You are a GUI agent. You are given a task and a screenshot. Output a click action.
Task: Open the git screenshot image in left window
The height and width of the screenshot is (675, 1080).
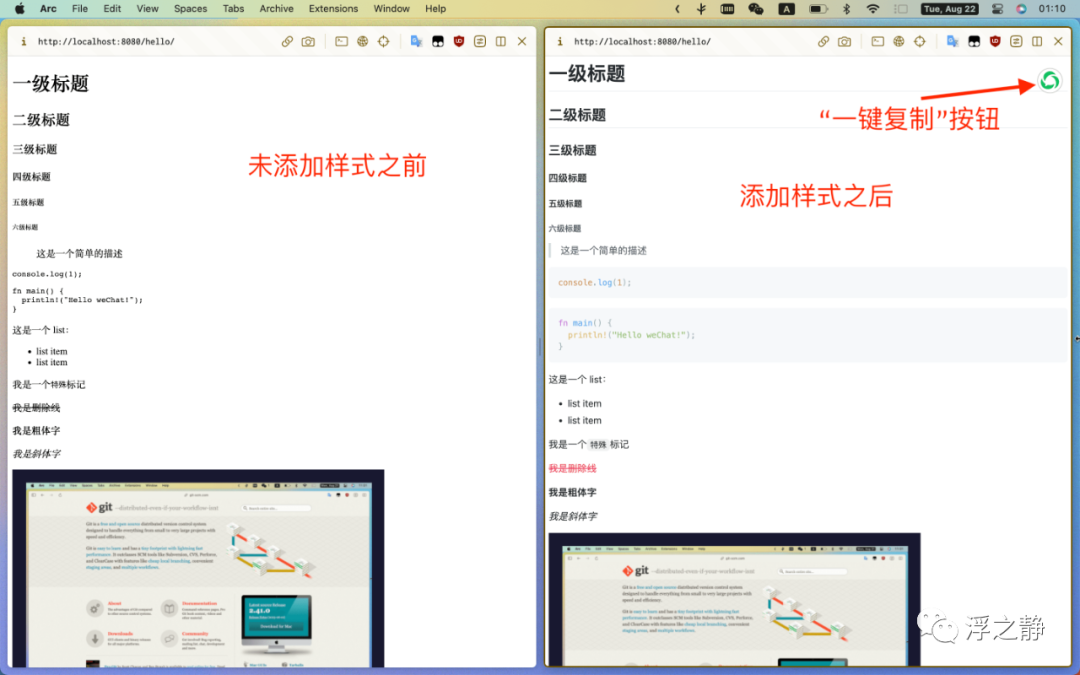(x=198, y=568)
